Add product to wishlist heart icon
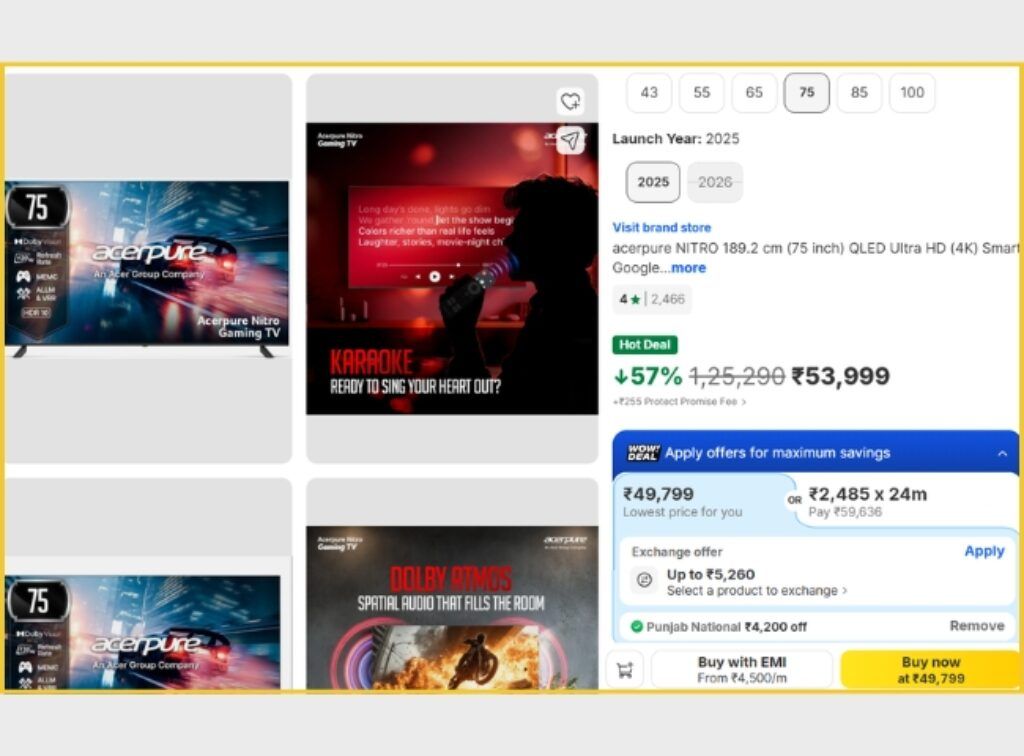The width and height of the screenshot is (1024, 756). point(571,101)
